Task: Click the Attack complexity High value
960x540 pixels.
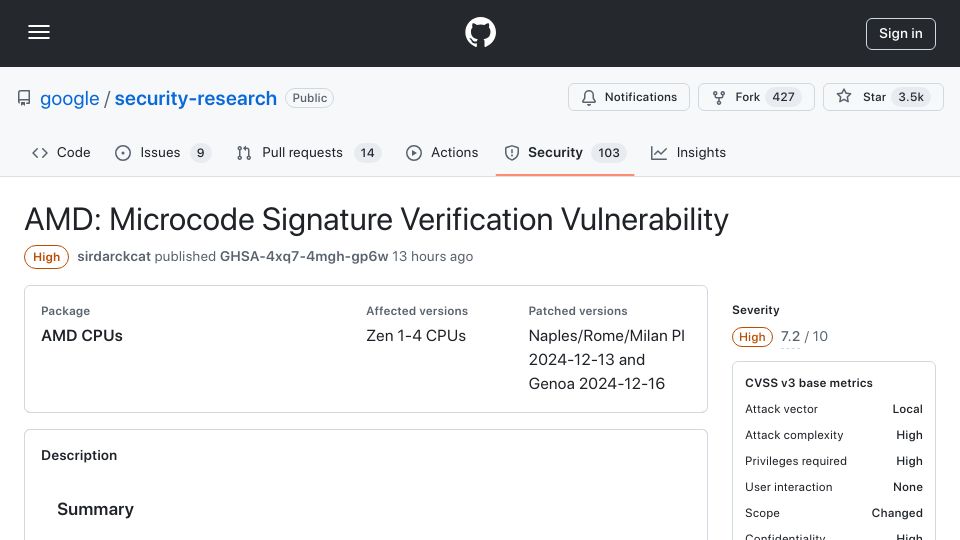Action: [909, 435]
